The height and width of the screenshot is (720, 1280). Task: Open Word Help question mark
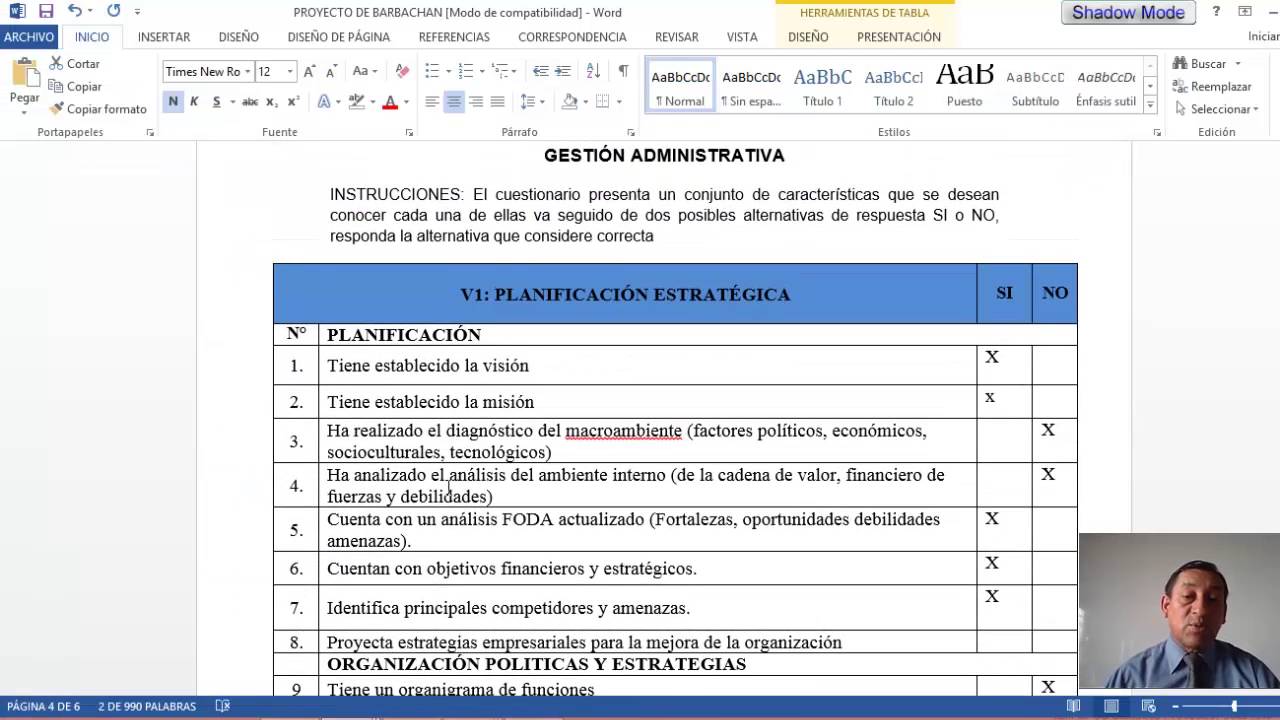tap(1216, 12)
